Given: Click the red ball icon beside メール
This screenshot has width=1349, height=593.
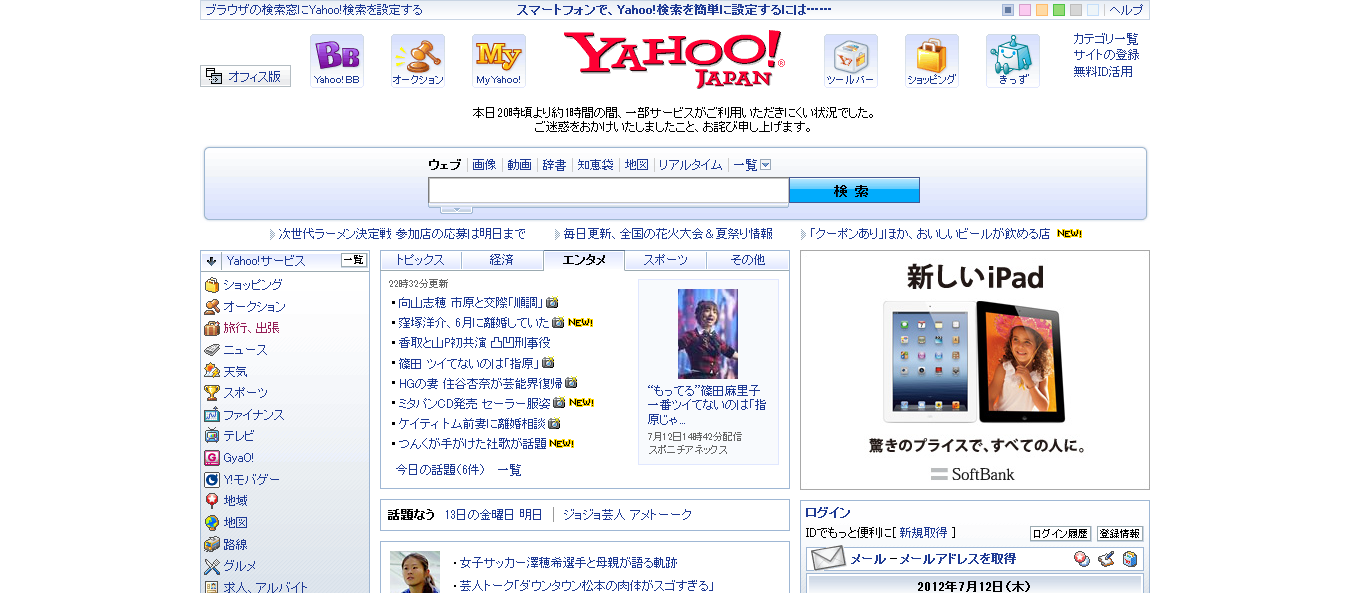Looking at the screenshot, I should pyautogui.click(x=1082, y=559).
